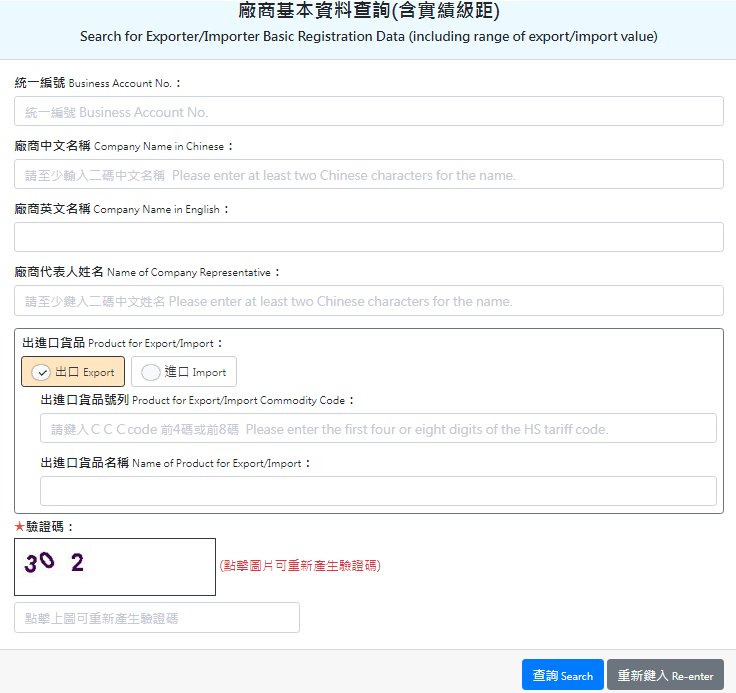The height and width of the screenshot is (693, 736).
Task: Focus the Company Representative name field
Action: [x=368, y=300]
